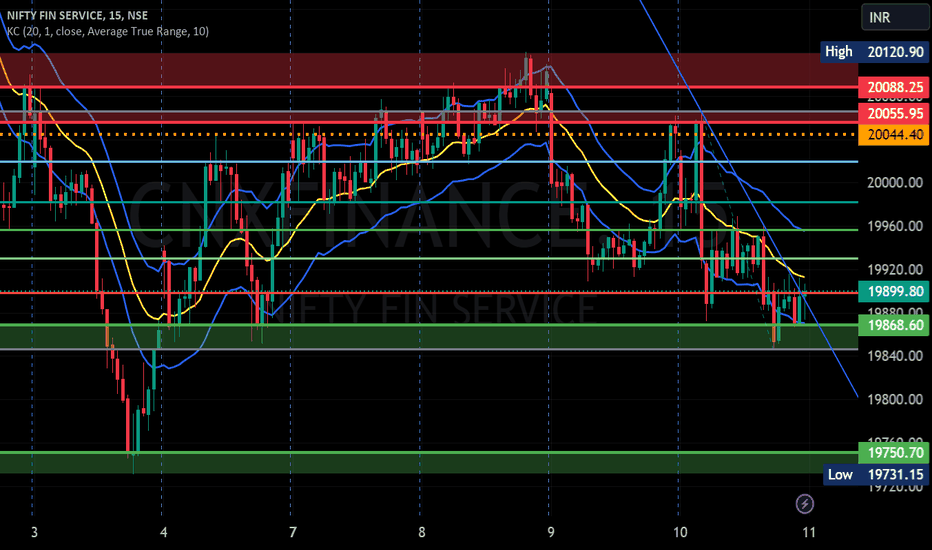Viewport: 932px width, 550px height.
Task: Click the 19960.00 price axis tick
Action: 895,226
